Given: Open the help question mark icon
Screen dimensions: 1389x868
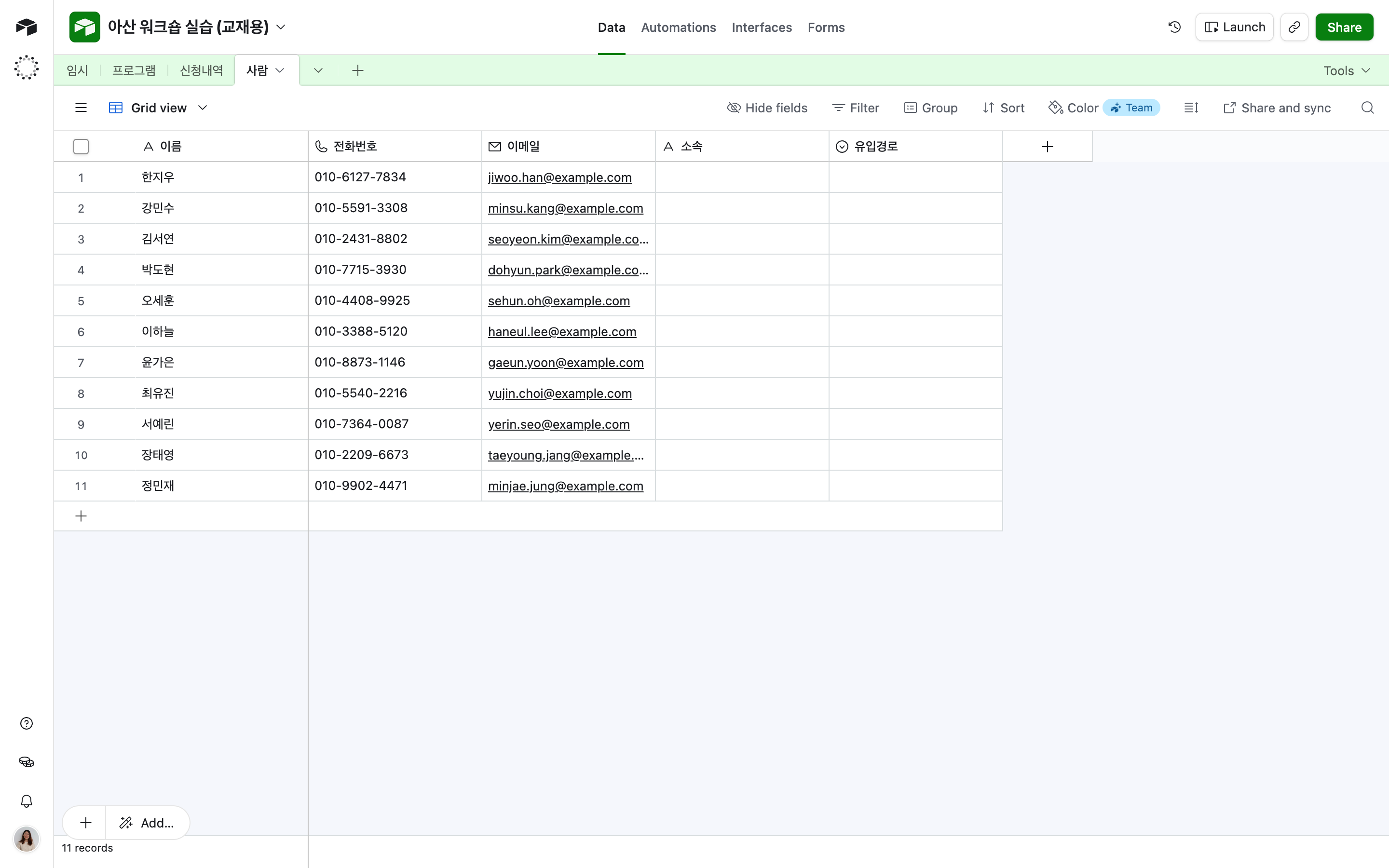Looking at the screenshot, I should (27, 723).
